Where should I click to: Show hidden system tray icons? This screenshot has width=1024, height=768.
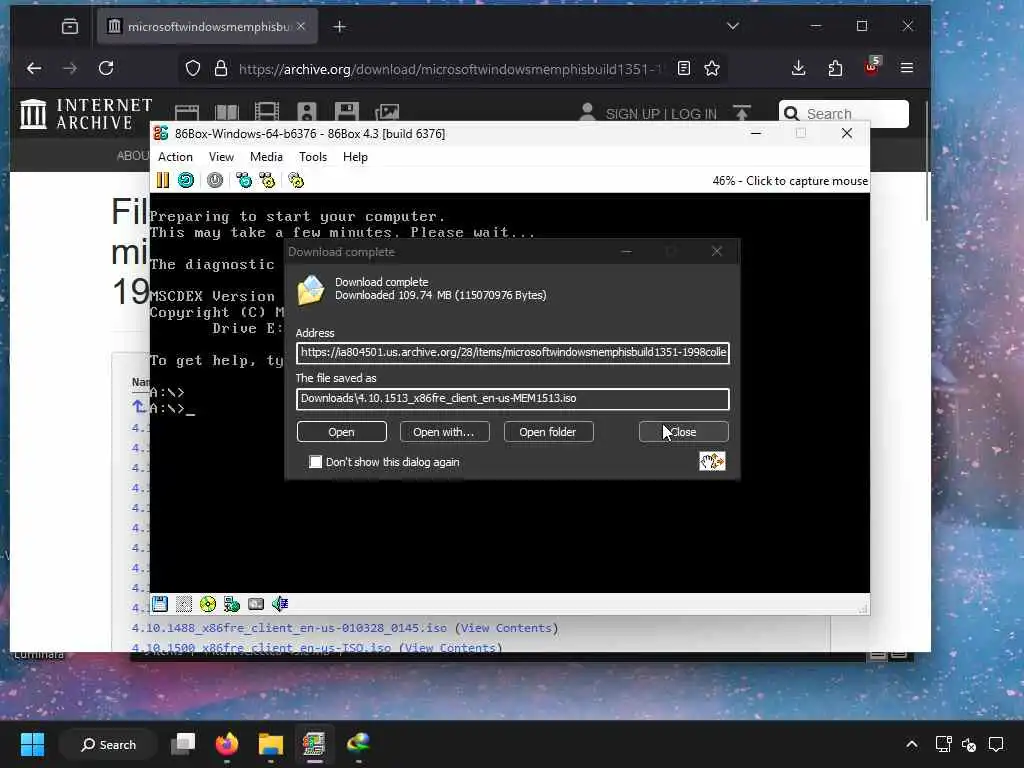[912, 744]
